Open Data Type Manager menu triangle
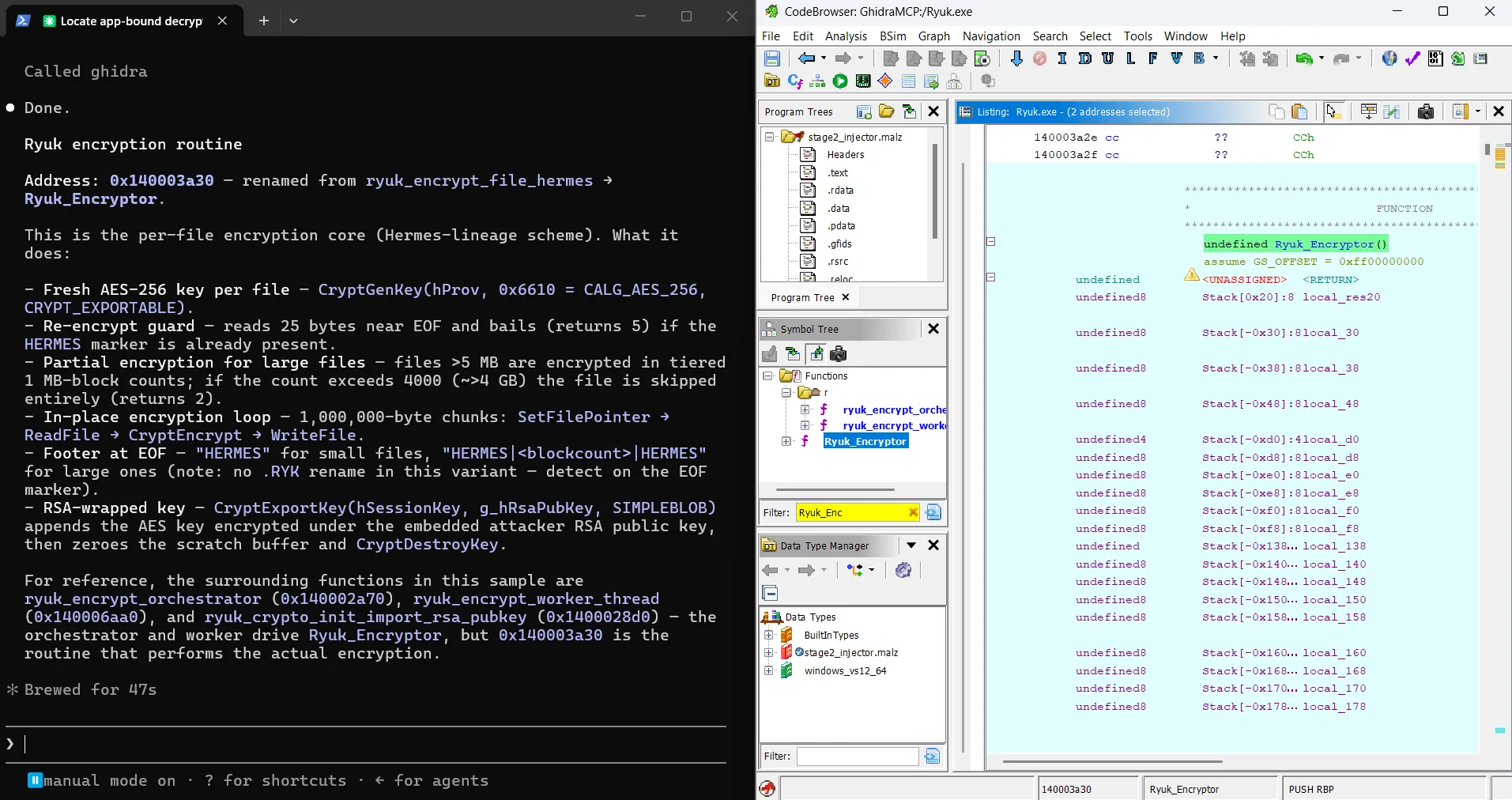Viewport: 1512px width, 800px height. click(x=911, y=545)
